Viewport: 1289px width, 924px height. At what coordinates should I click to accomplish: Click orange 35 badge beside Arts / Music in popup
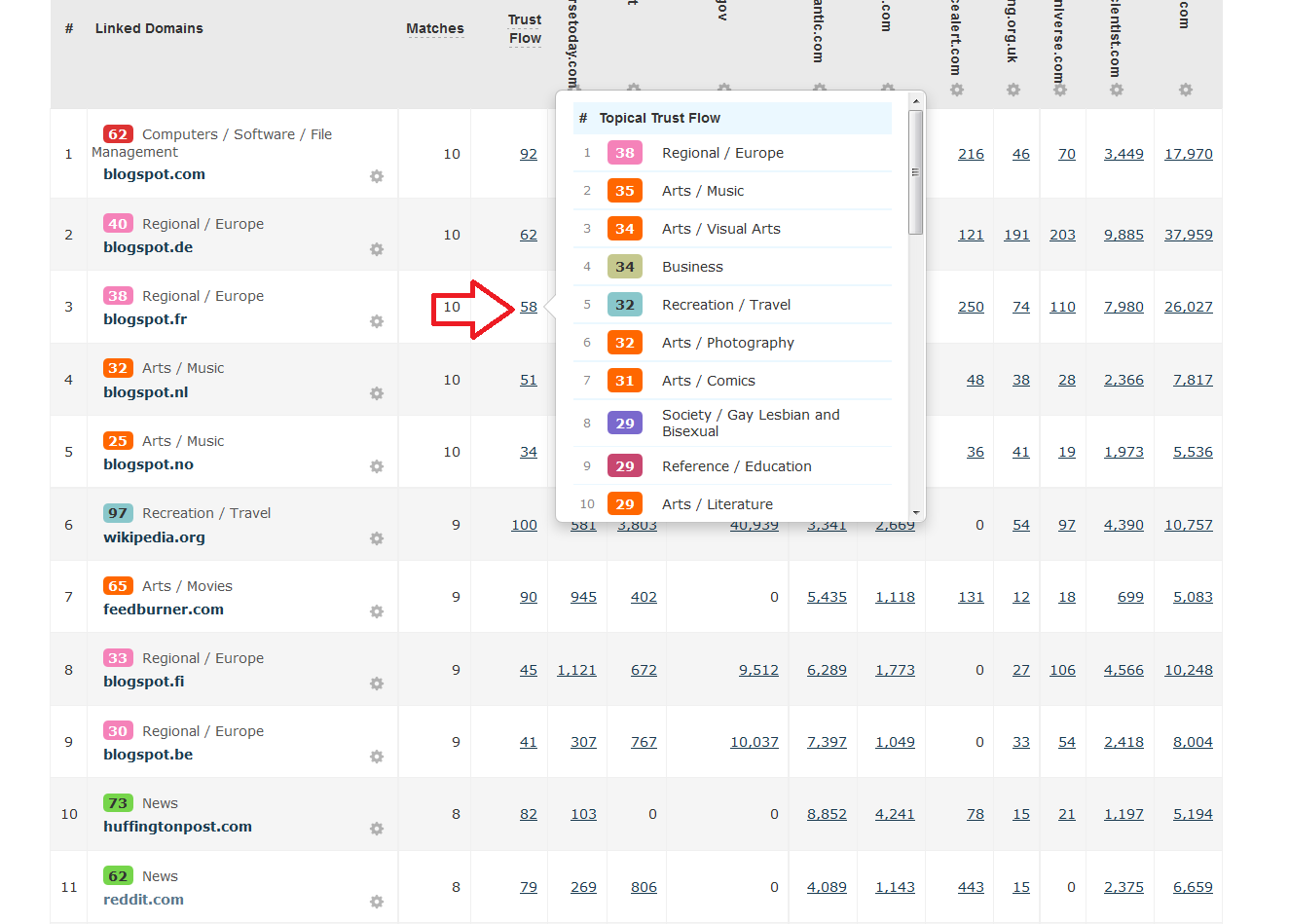[624, 191]
